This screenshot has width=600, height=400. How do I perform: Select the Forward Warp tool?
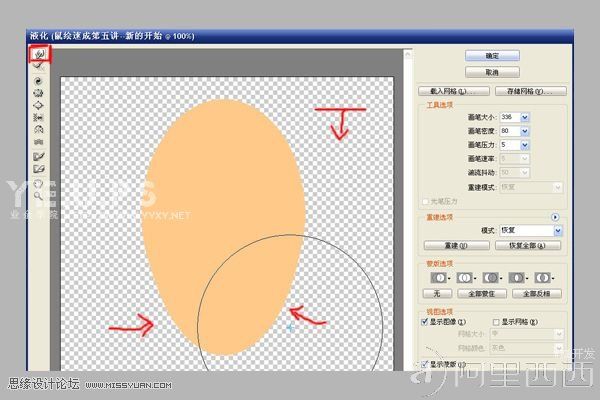click(x=39, y=54)
